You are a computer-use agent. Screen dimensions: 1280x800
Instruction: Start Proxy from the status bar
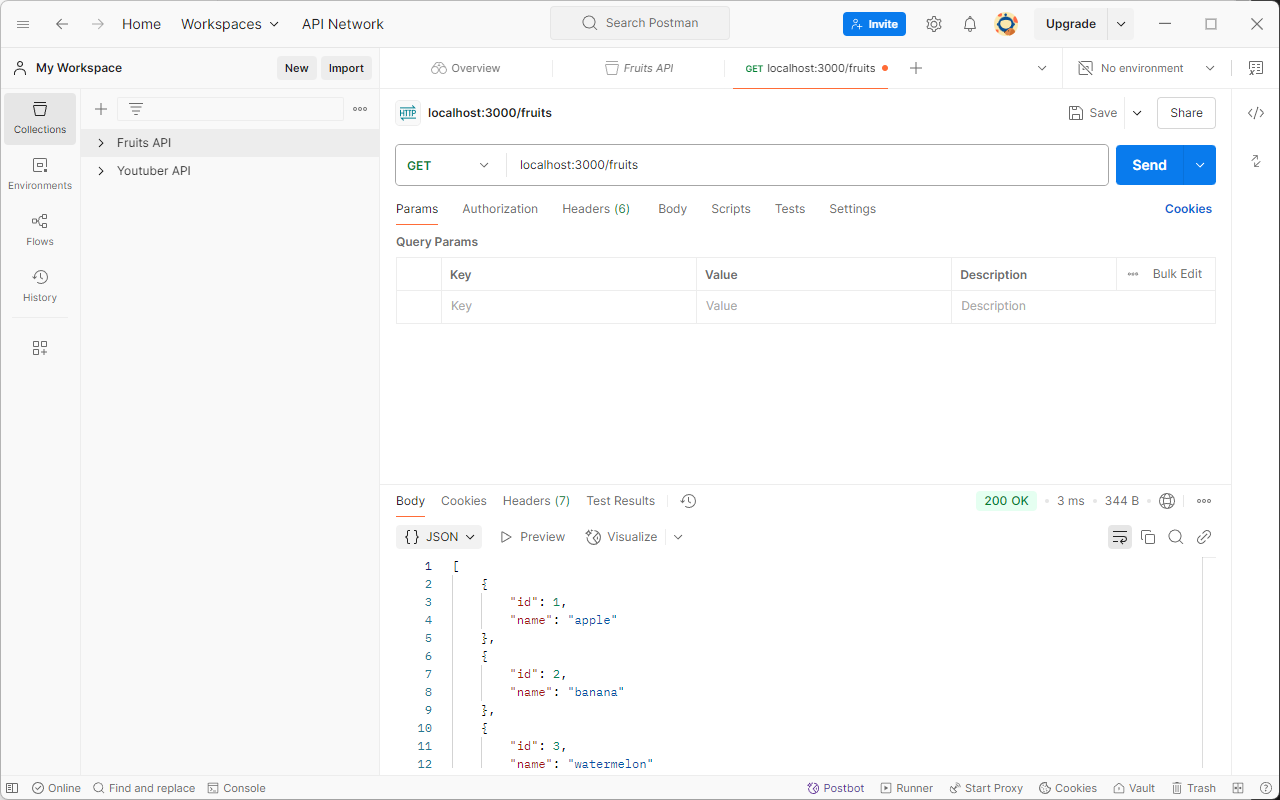point(986,788)
